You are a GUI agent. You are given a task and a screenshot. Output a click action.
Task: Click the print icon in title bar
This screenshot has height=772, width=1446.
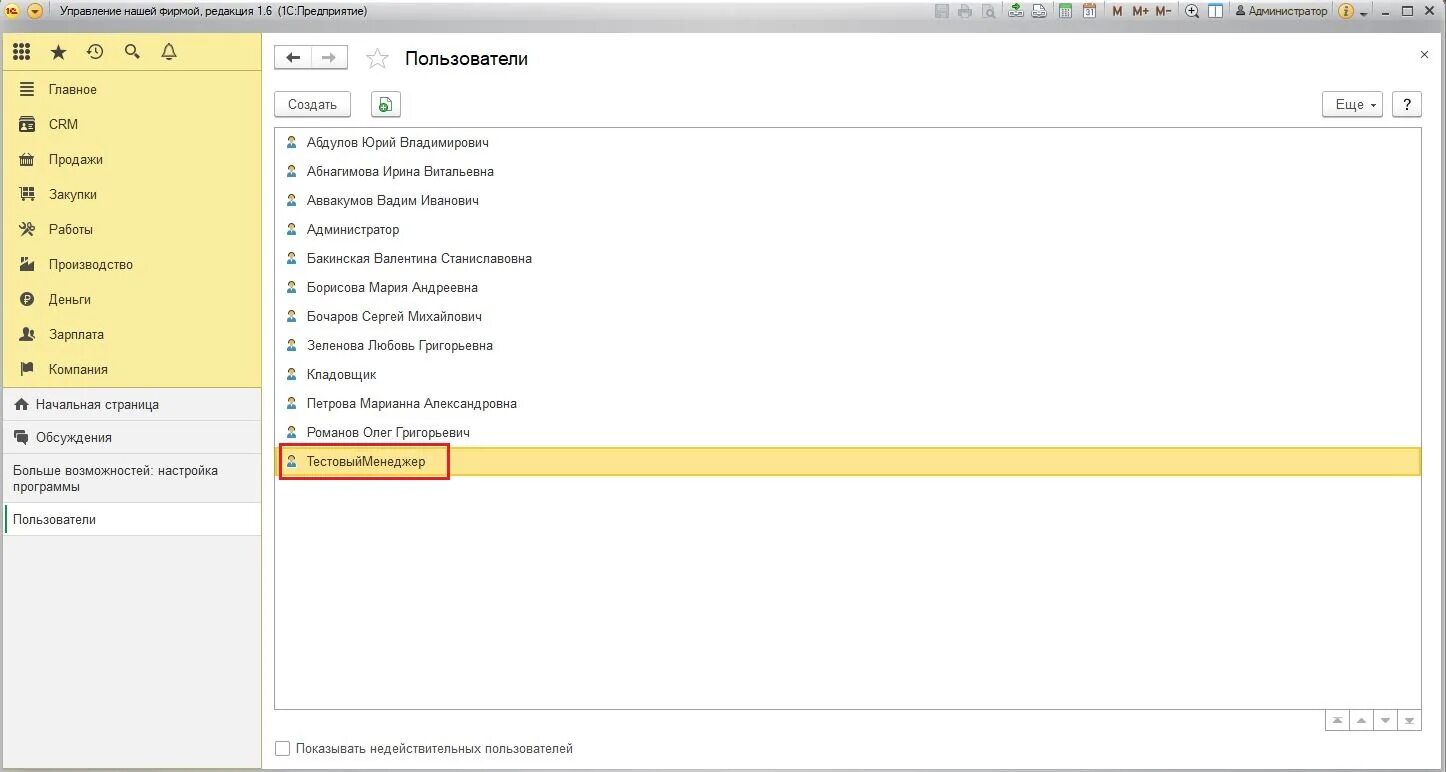click(965, 11)
